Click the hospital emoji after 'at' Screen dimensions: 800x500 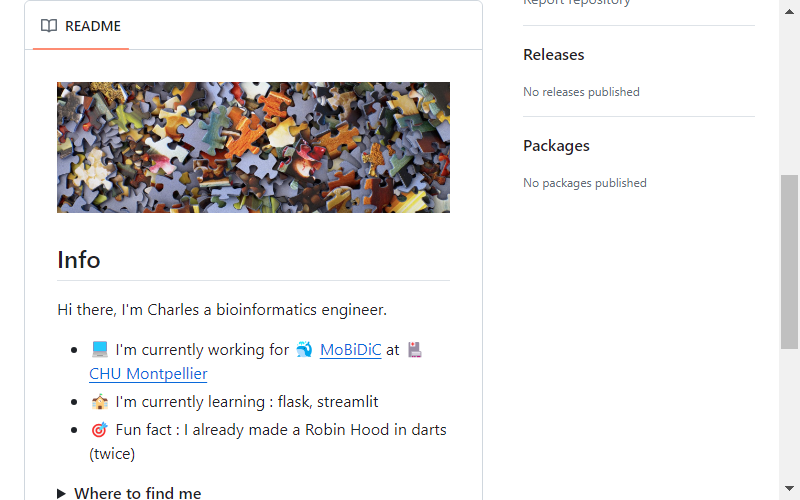click(x=415, y=350)
